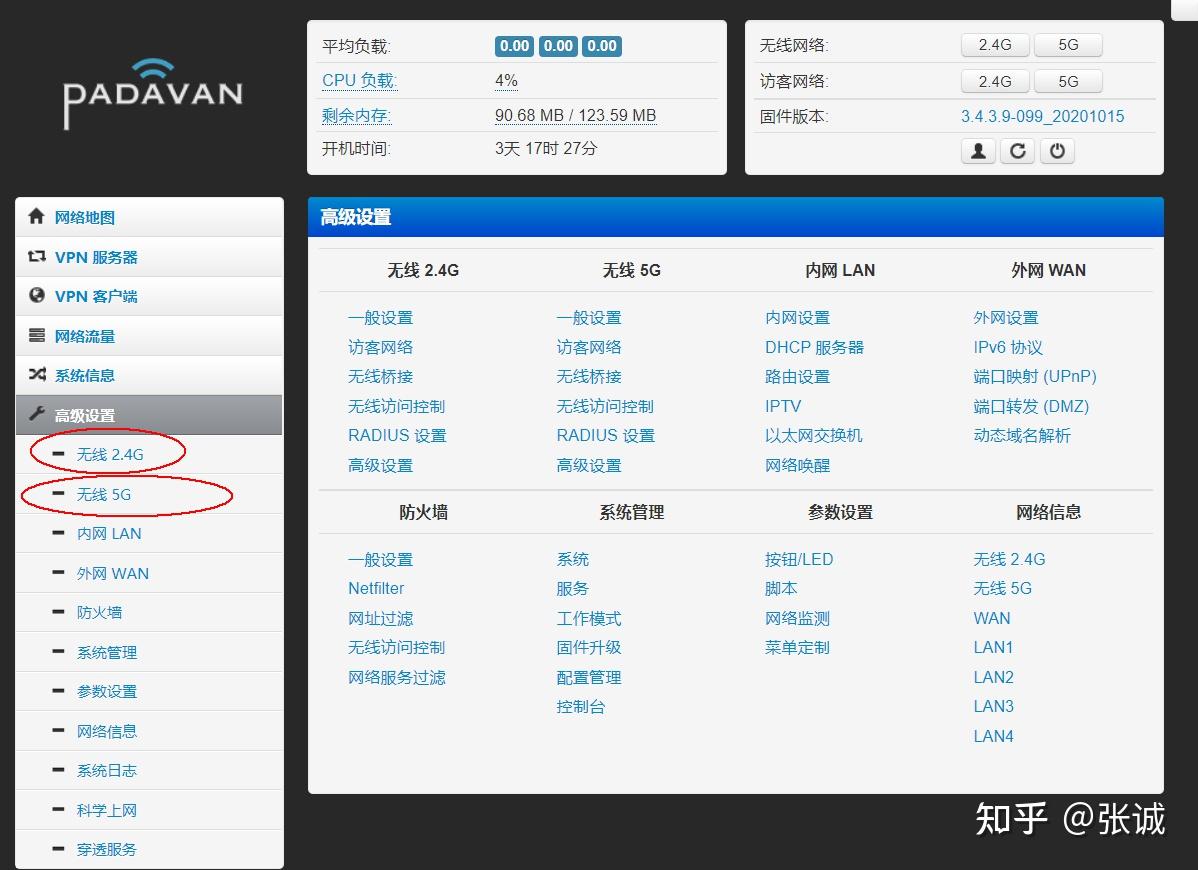
Task: Open RADIUS 设置 under 无线 5G column
Action: pos(606,435)
